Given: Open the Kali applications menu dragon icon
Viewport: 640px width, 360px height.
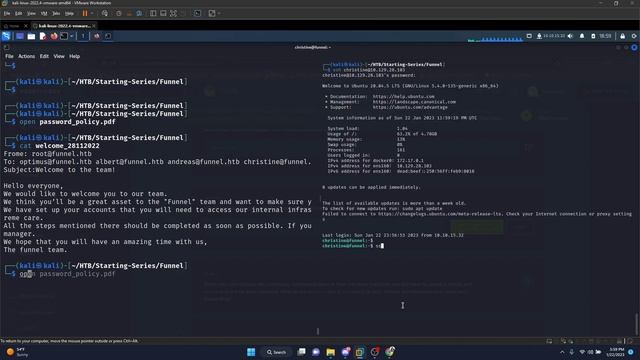Looking at the screenshot, I should coord(6,36).
